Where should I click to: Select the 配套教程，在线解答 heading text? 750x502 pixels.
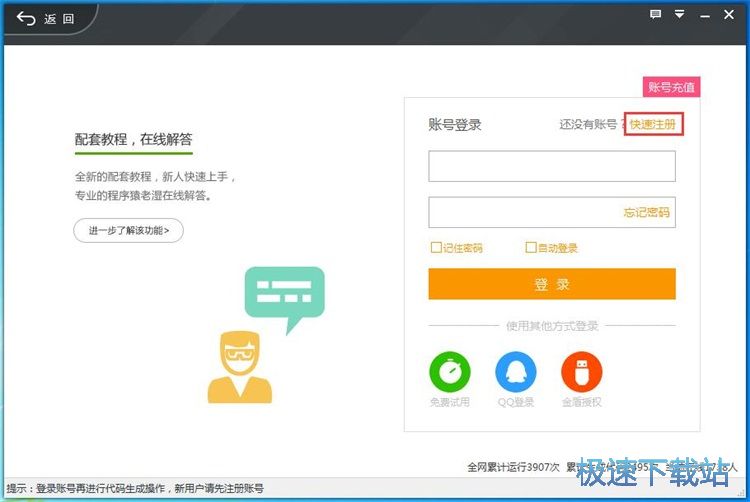(x=133, y=139)
